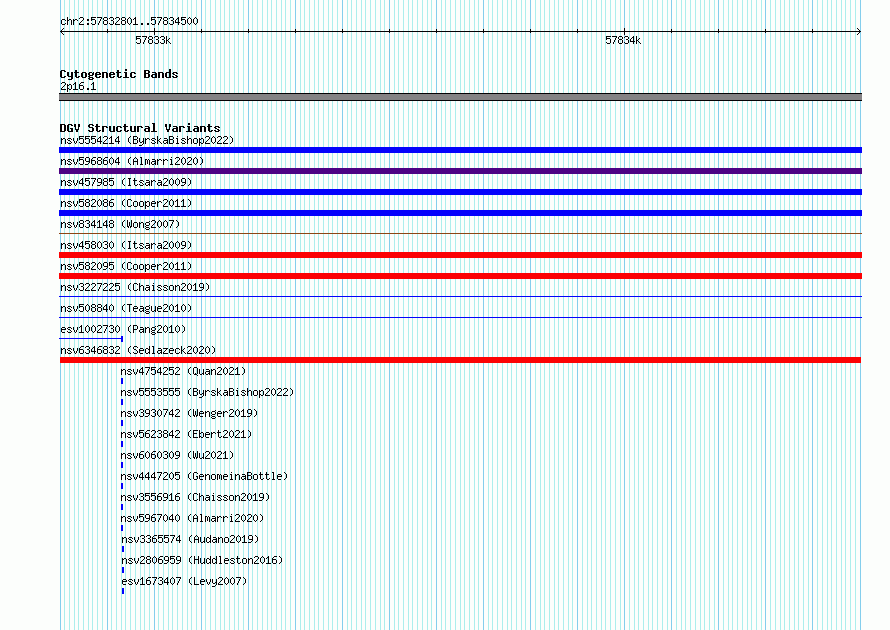
Task: Select nsv458030 (Itsara2009) label
Action: (126, 245)
